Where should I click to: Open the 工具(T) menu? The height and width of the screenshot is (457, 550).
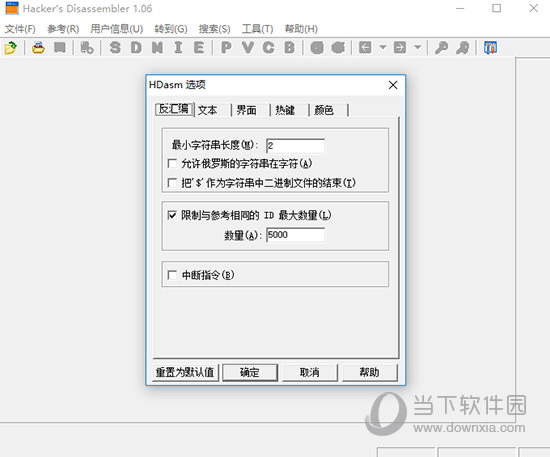[x=257, y=29]
